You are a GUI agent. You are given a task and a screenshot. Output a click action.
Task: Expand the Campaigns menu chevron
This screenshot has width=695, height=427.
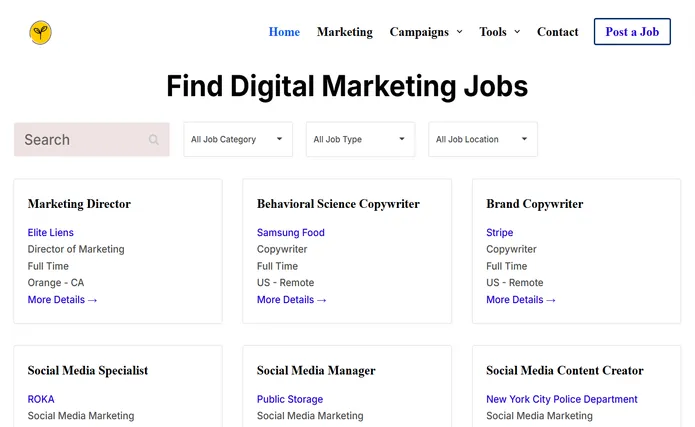(460, 32)
